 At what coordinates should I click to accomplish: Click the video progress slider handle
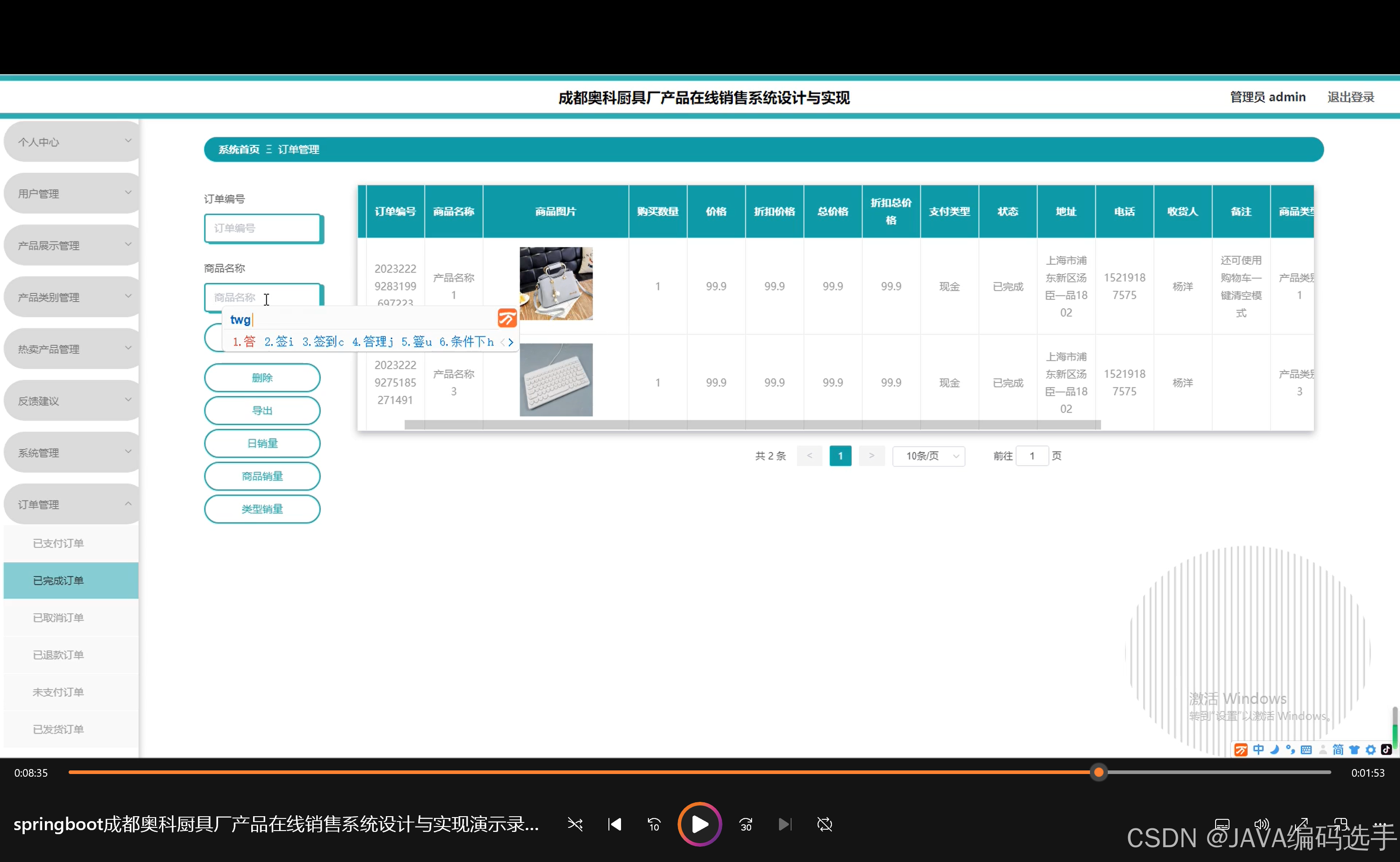1098,773
